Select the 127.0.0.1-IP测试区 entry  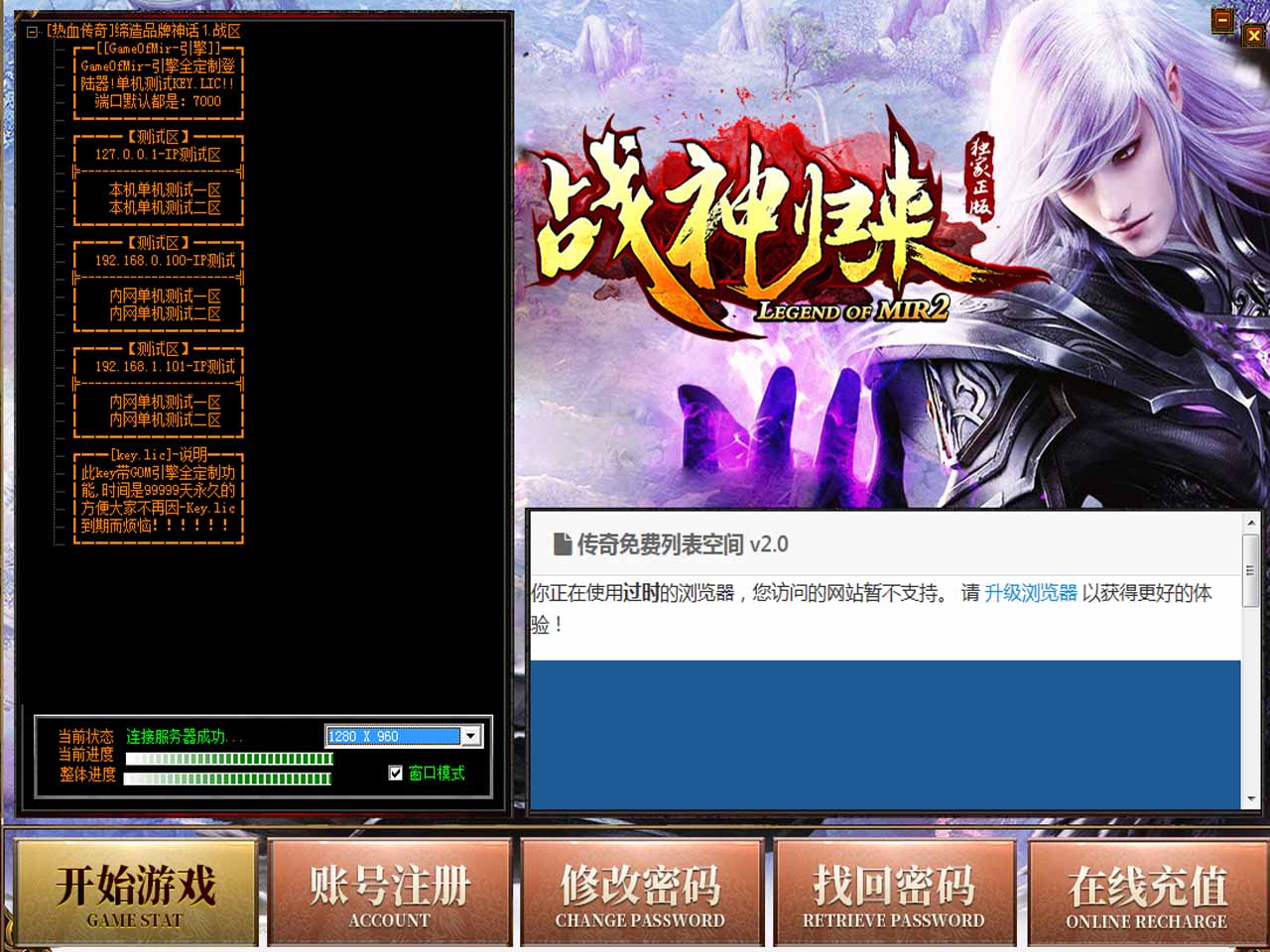158,154
